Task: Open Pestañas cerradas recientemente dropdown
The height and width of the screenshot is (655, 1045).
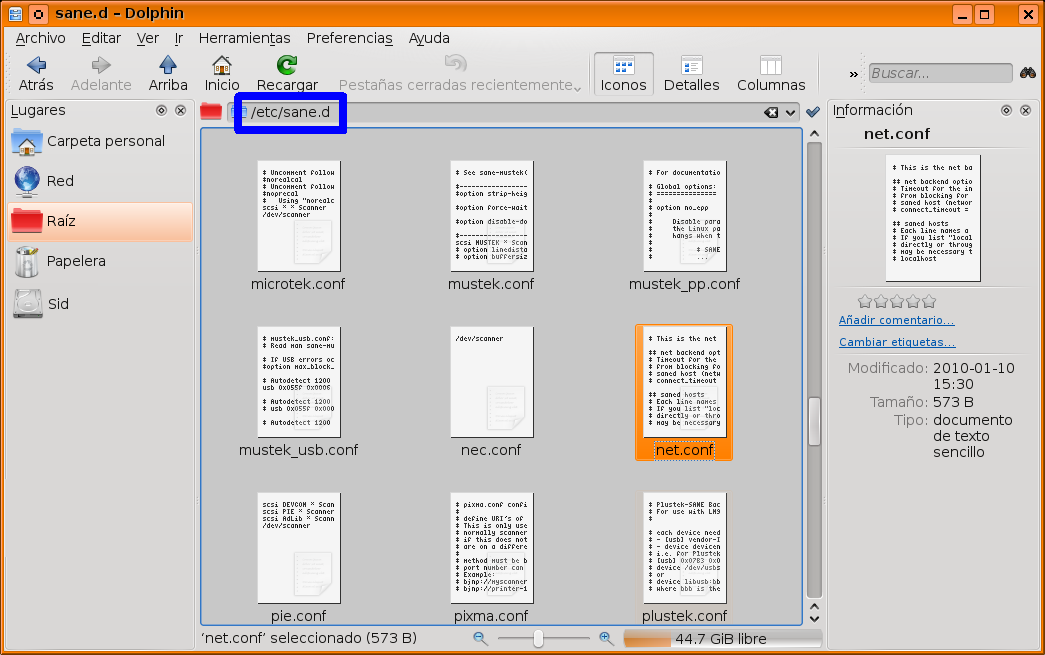Action: tap(459, 73)
